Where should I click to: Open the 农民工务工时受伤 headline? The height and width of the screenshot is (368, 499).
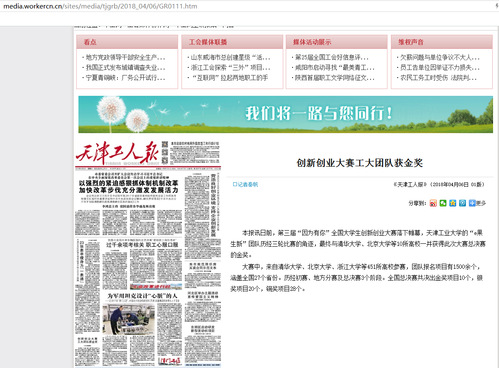pyautogui.click(x=437, y=78)
